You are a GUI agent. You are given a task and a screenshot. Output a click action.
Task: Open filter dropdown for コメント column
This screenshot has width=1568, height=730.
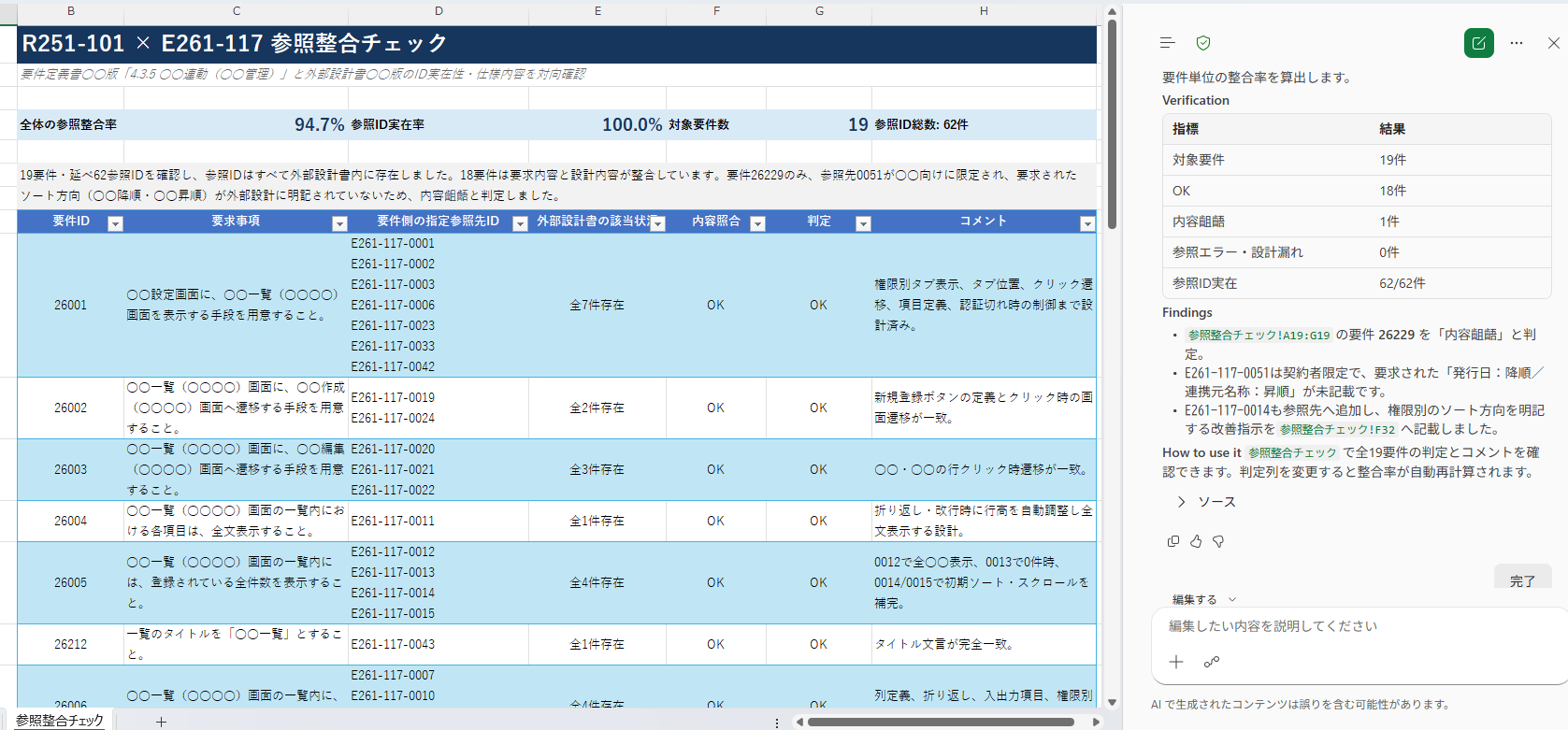pyautogui.click(x=1086, y=223)
